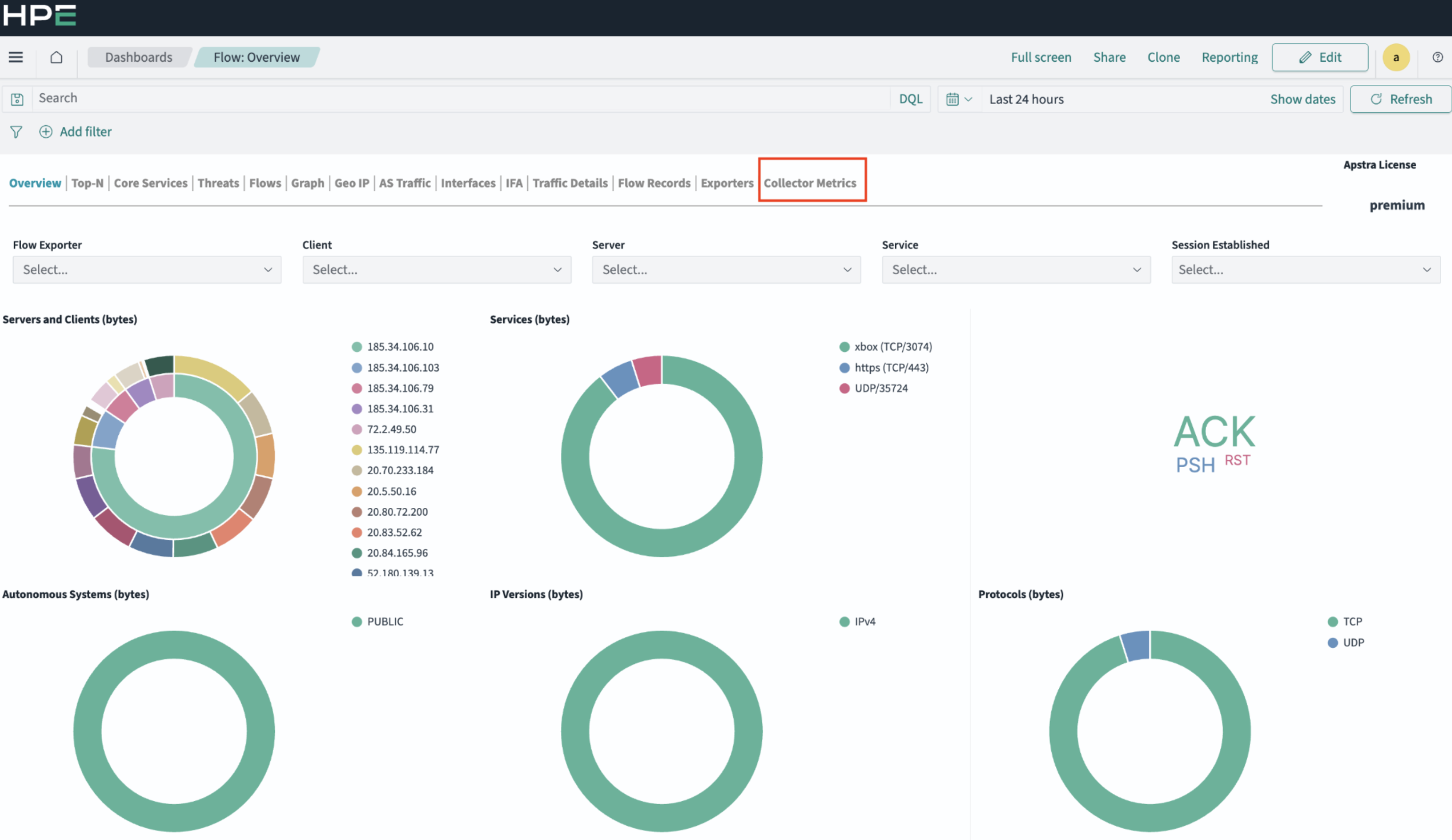Open the Traffic Details tab

point(570,183)
